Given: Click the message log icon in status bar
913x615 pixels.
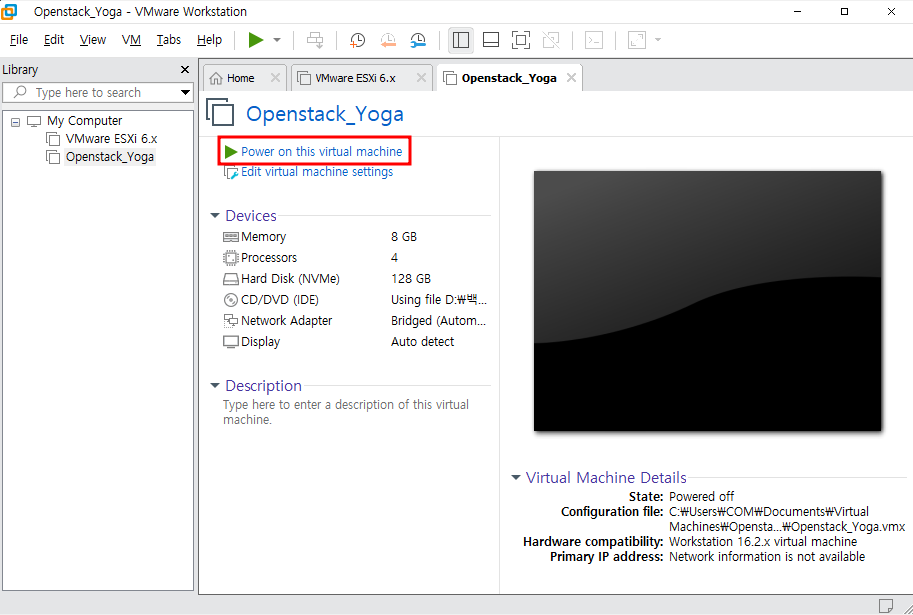Looking at the screenshot, I should 886,605.
